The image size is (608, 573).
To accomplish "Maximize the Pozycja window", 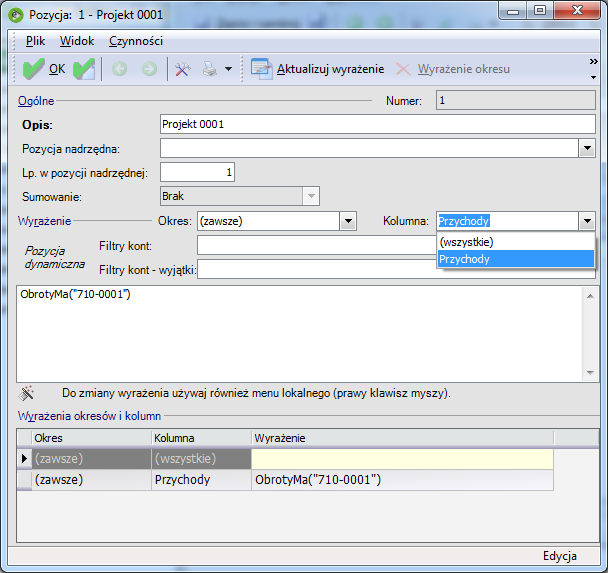I will click(540, 10).
